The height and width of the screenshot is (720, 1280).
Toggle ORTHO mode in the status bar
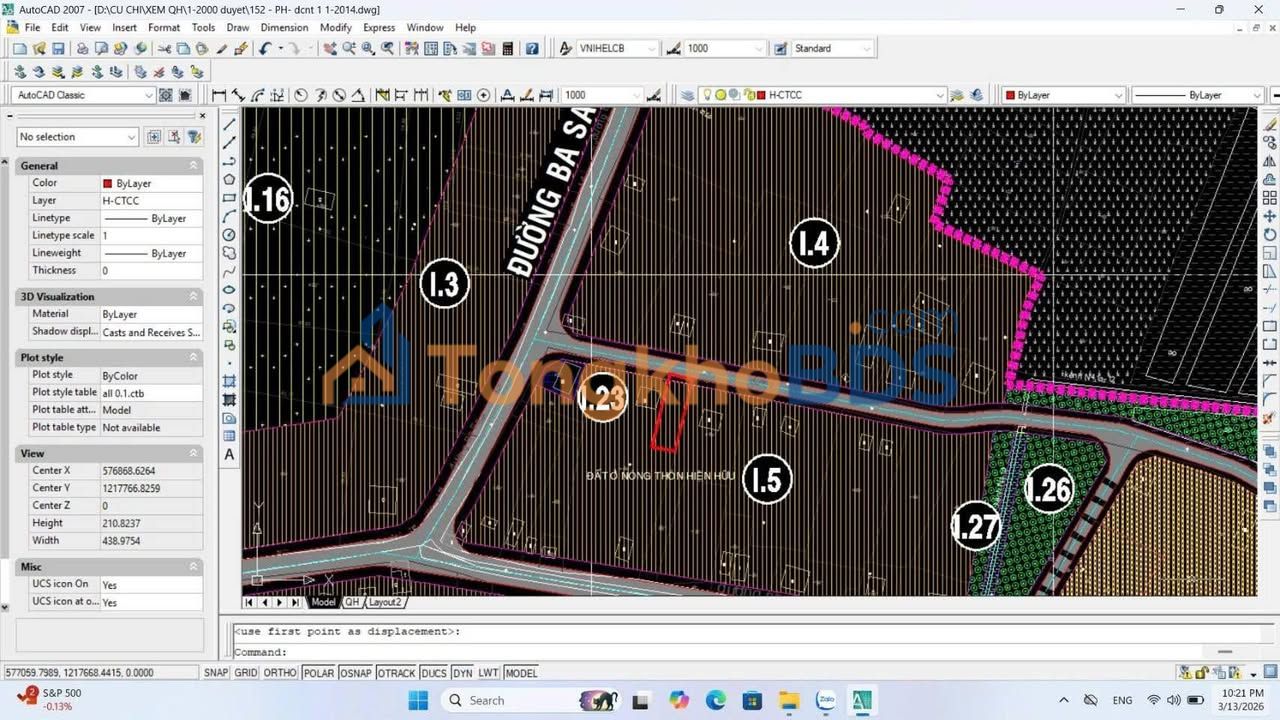click(280, 672)
